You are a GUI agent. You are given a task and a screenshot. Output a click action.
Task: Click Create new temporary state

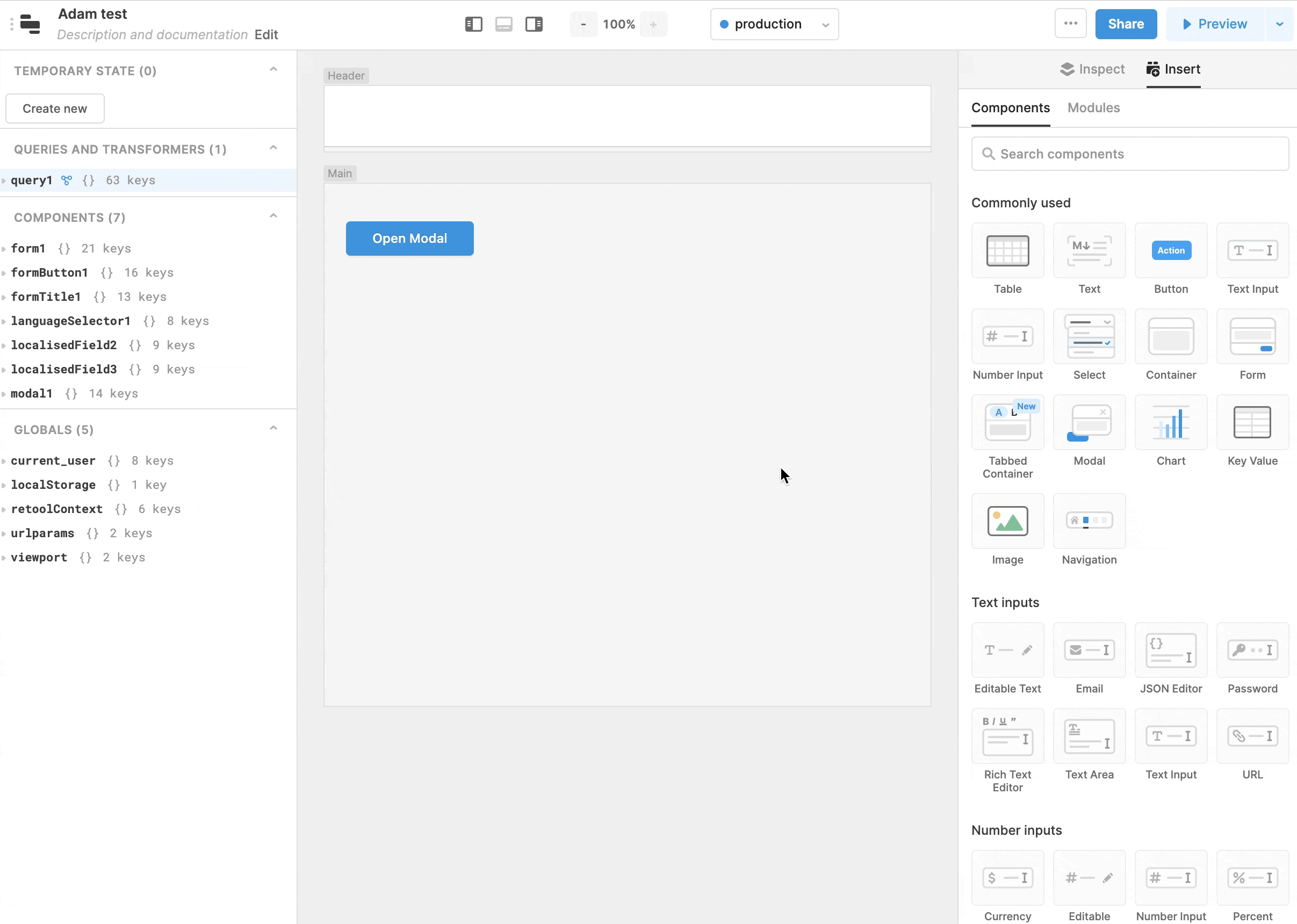(55, 108)
